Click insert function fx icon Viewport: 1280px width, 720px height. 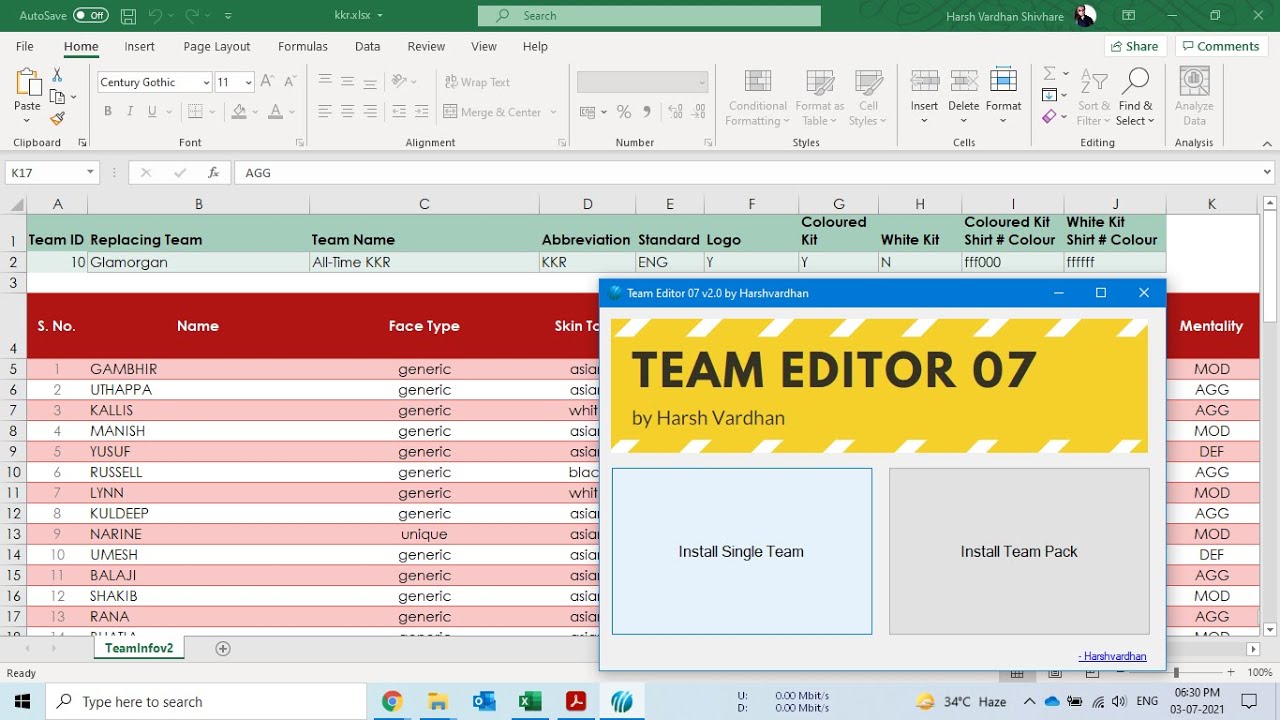pyautogui.click(x=213, y=172)
